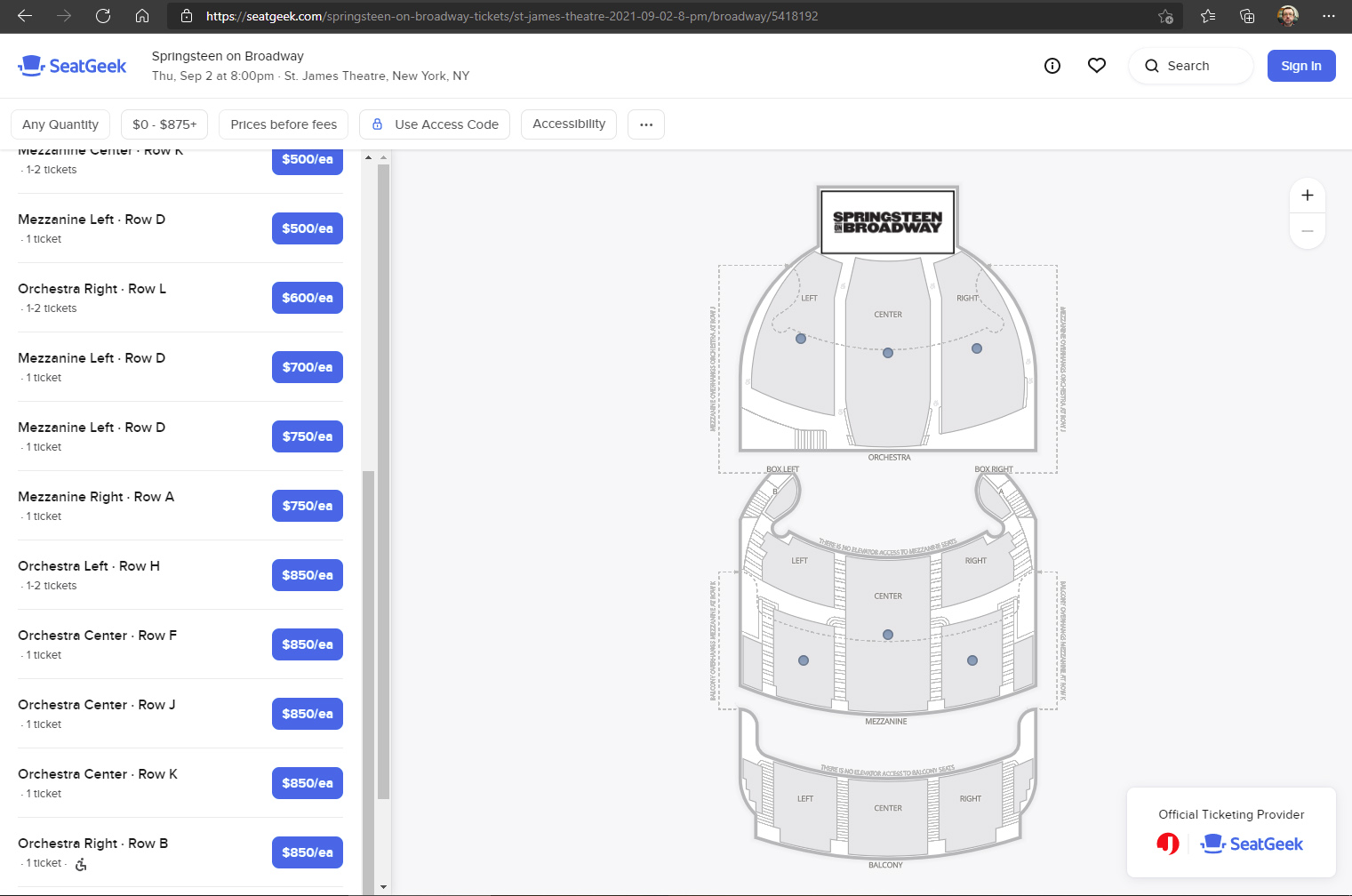Screen dimensions: 1352x896
Task: Open the browser profile avatar
Action: click(x=1288, y=16)
